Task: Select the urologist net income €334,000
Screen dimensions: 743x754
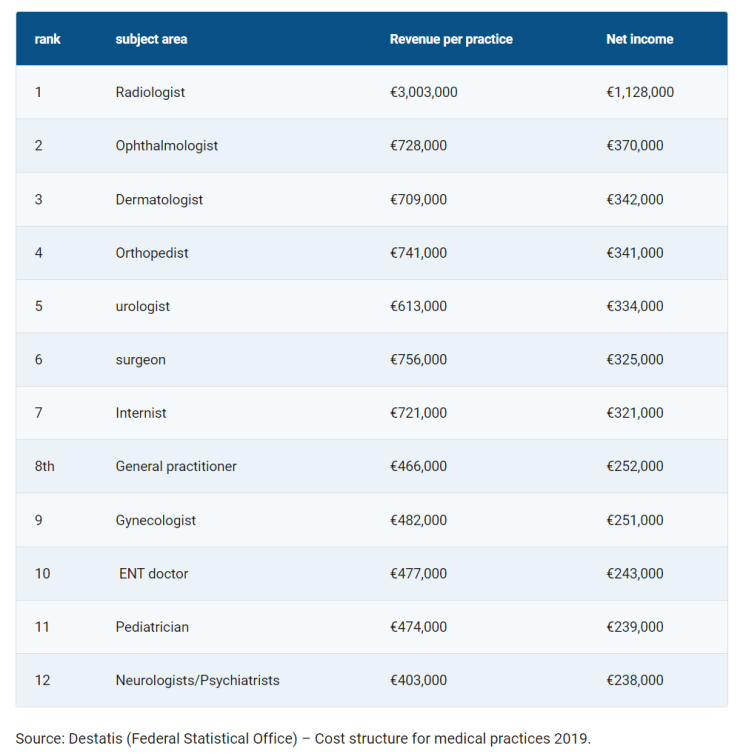Action: (x=634, y=306)
